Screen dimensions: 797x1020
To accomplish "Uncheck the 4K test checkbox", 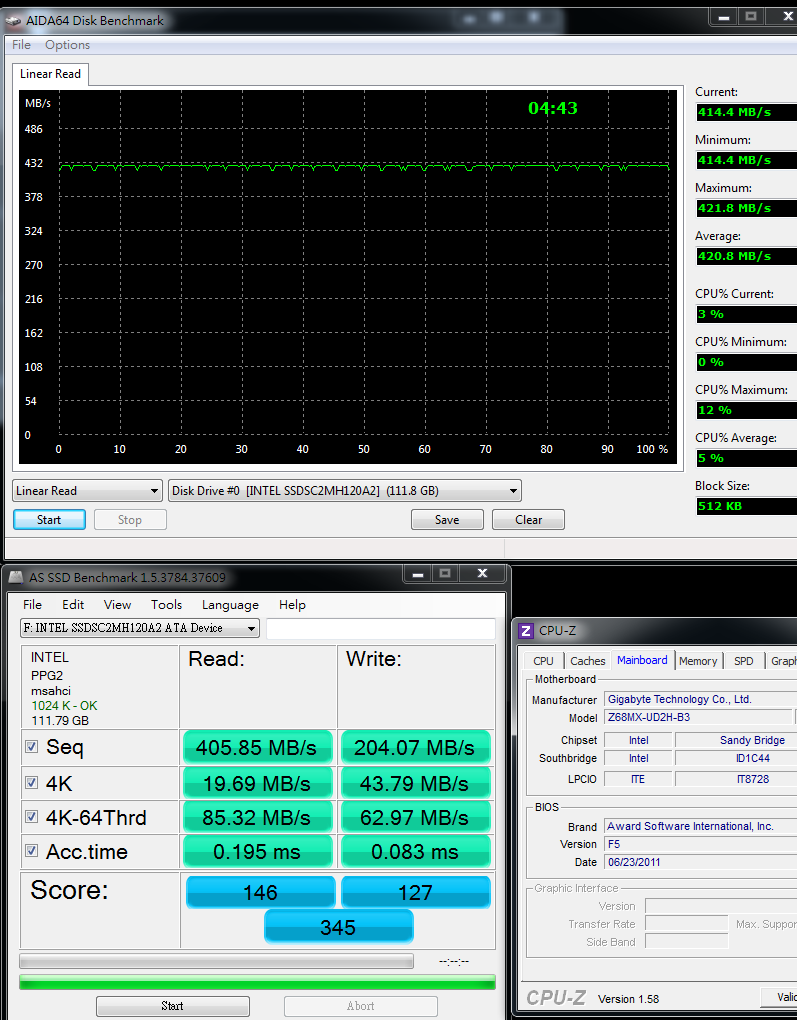I will (x=31, y=783).
